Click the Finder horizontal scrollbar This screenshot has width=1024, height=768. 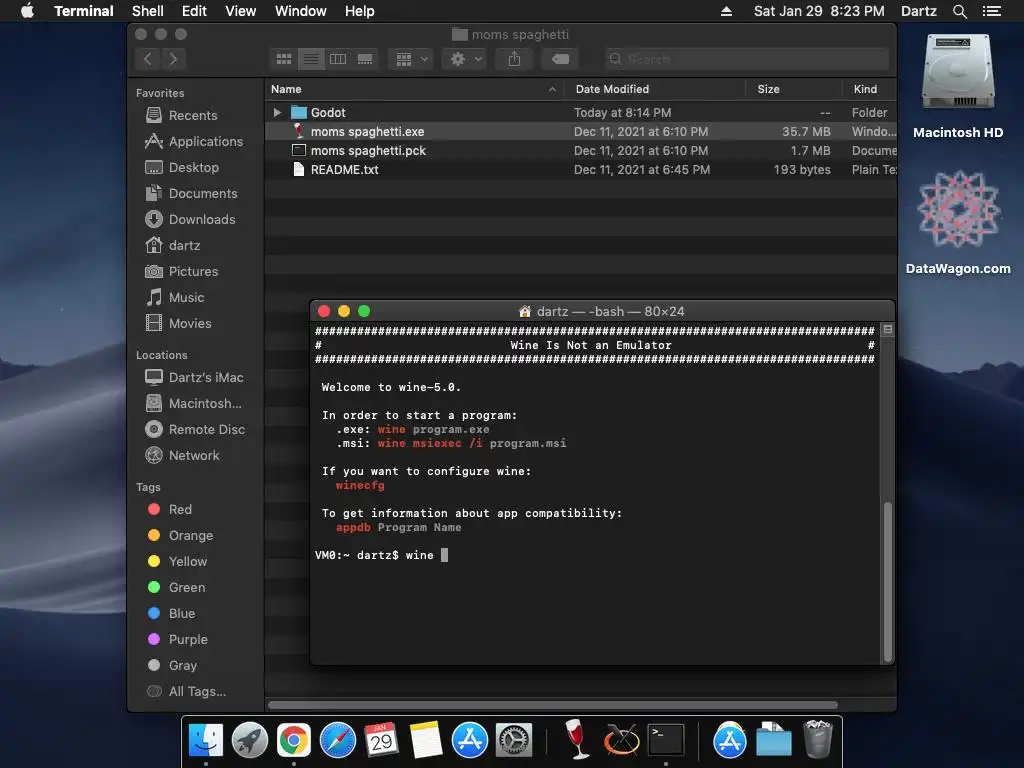pyautogui.click(x=552, y=705)
